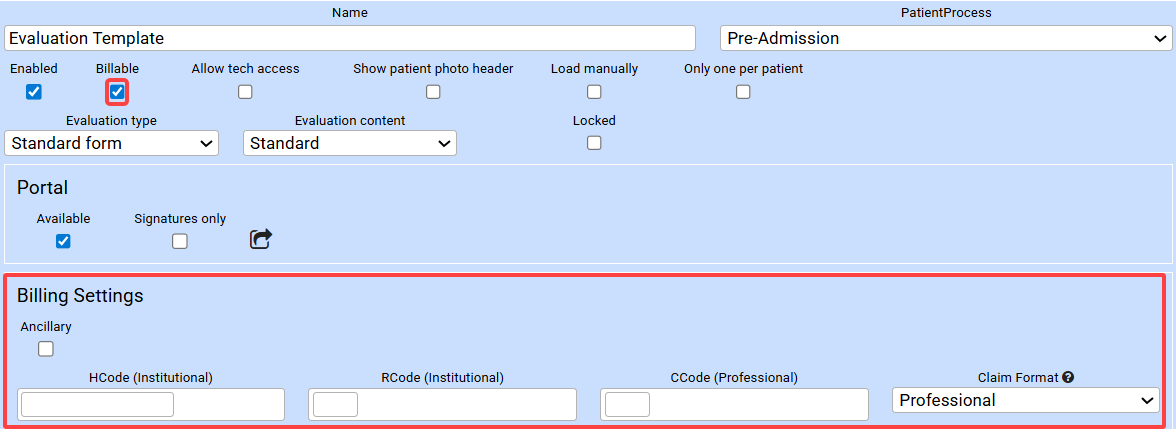Open the PatientProcess dropdown
The height and width of the screenshot is (429, 1176).
click(945, 38)
